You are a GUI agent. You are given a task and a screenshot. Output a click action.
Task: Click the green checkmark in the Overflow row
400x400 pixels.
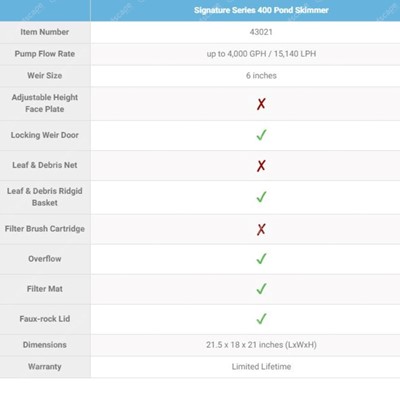pos(261,259)
